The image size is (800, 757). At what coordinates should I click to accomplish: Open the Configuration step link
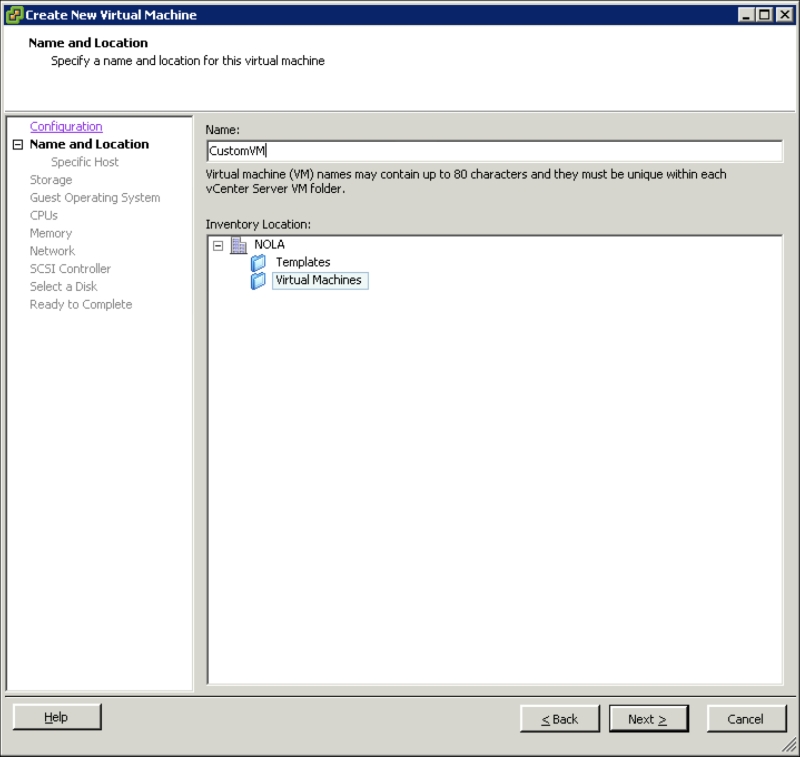(x=66, y=127)
